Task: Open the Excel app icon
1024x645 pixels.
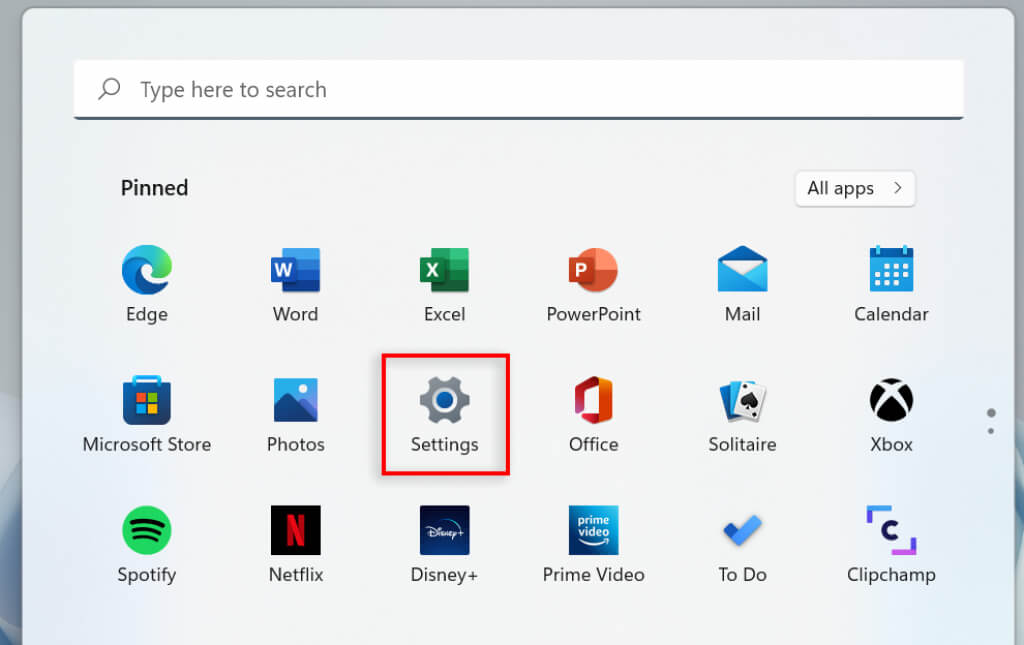Action: tap(445, 270)
